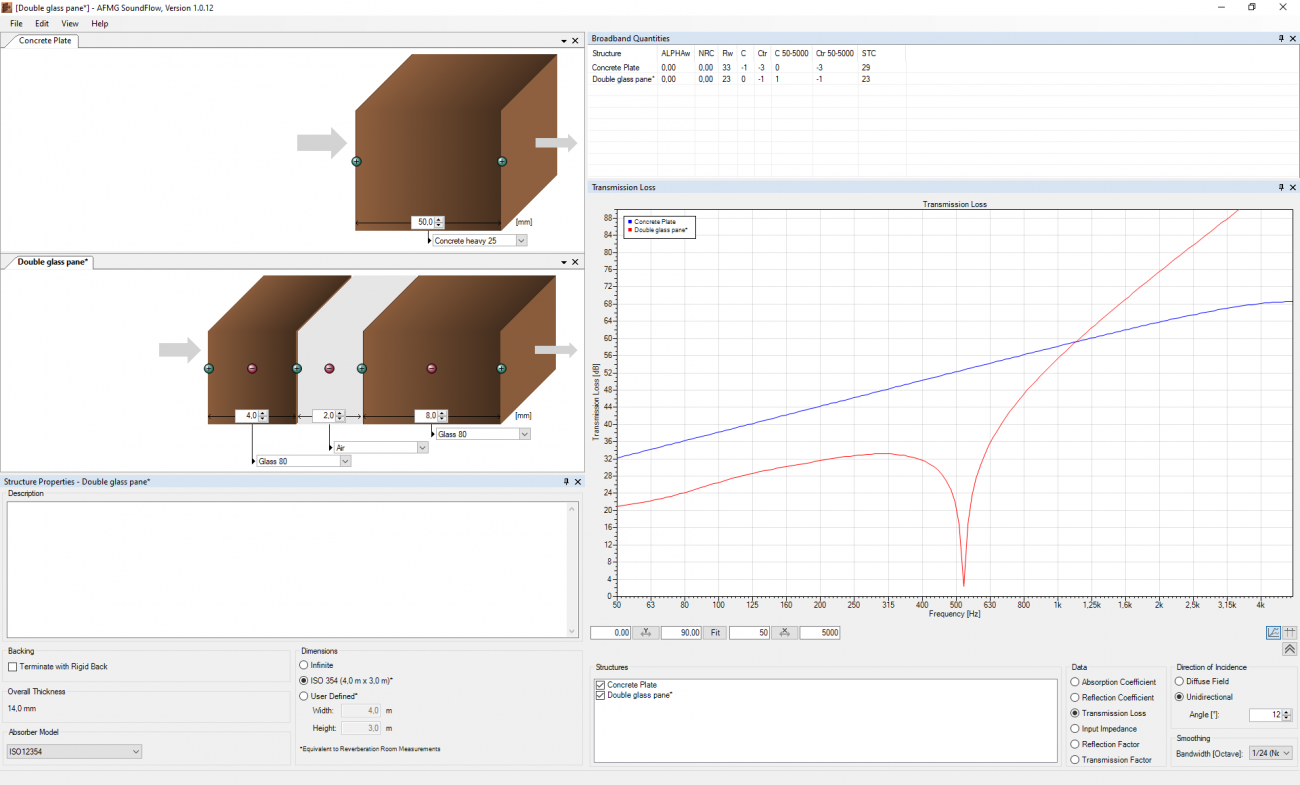Open the Edit menu
Viewport: 1300px width, 785px height.
pos(42,23)
